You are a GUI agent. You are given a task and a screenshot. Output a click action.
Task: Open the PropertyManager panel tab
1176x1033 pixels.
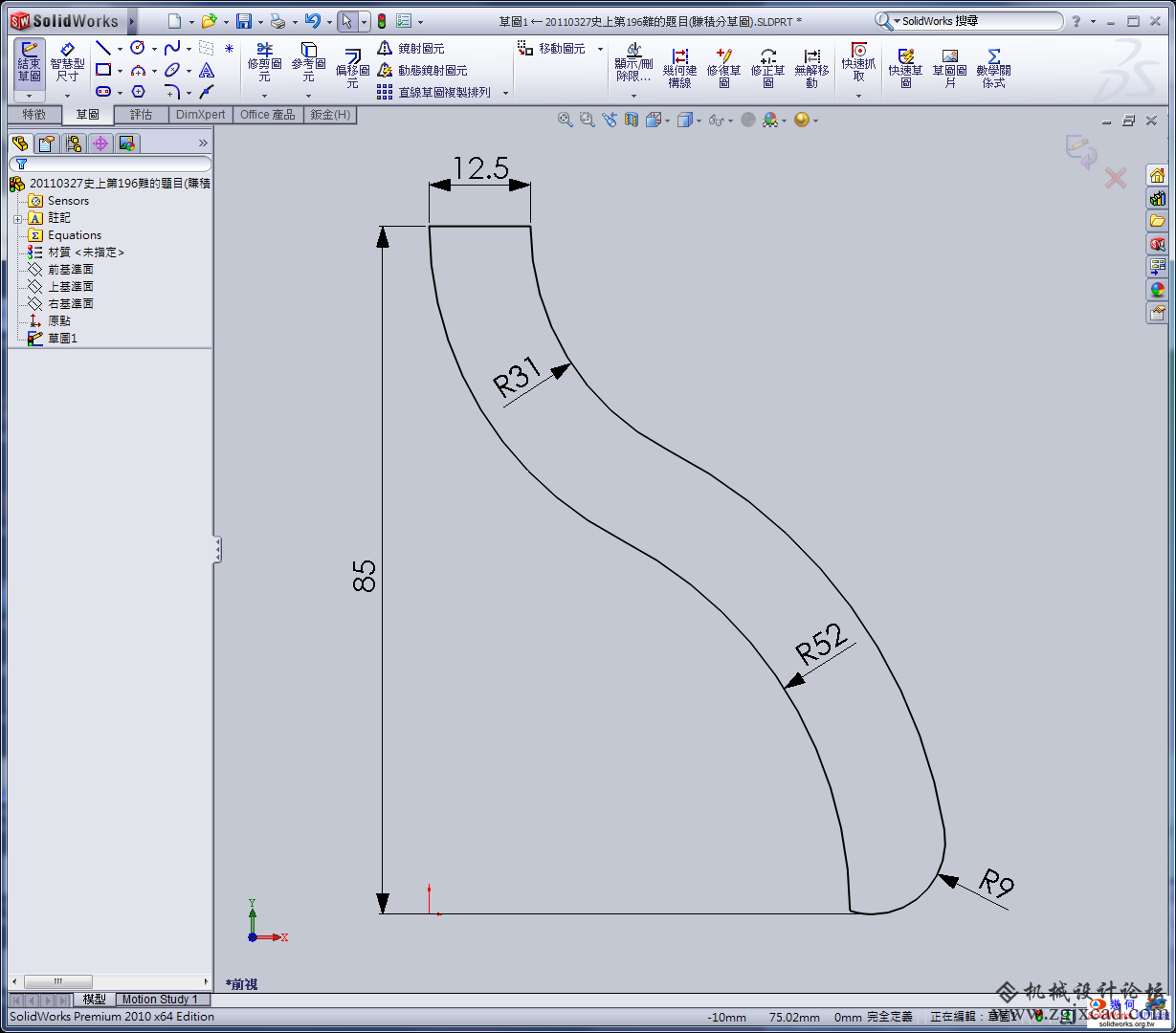(x=47, y=143)
